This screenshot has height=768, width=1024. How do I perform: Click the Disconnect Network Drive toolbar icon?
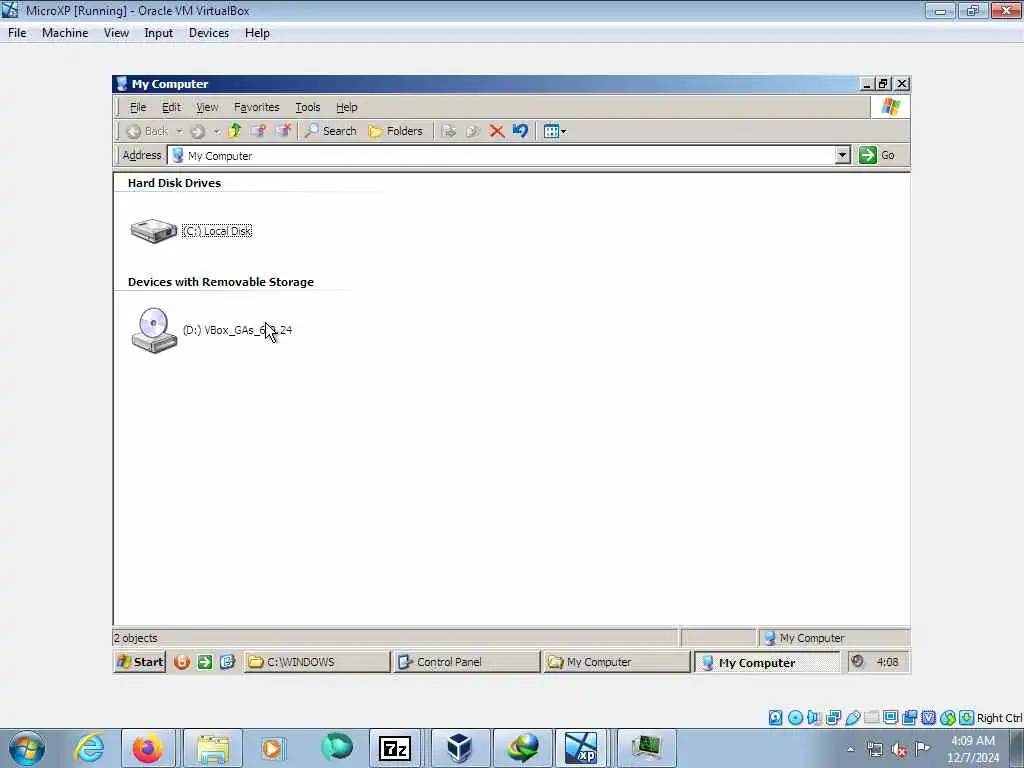click(283, 131)
